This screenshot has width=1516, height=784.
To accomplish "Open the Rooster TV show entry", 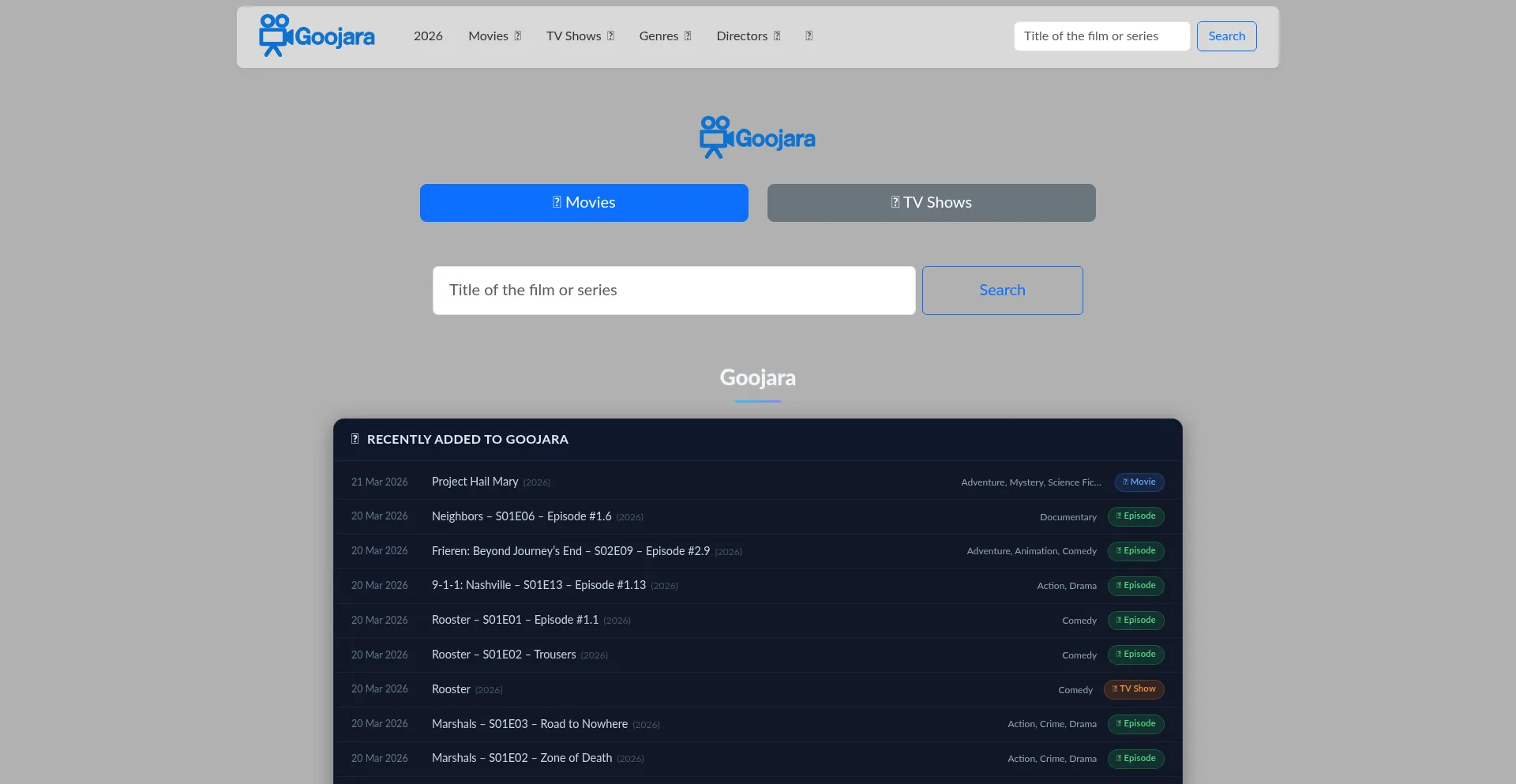I will pos(451,689).
